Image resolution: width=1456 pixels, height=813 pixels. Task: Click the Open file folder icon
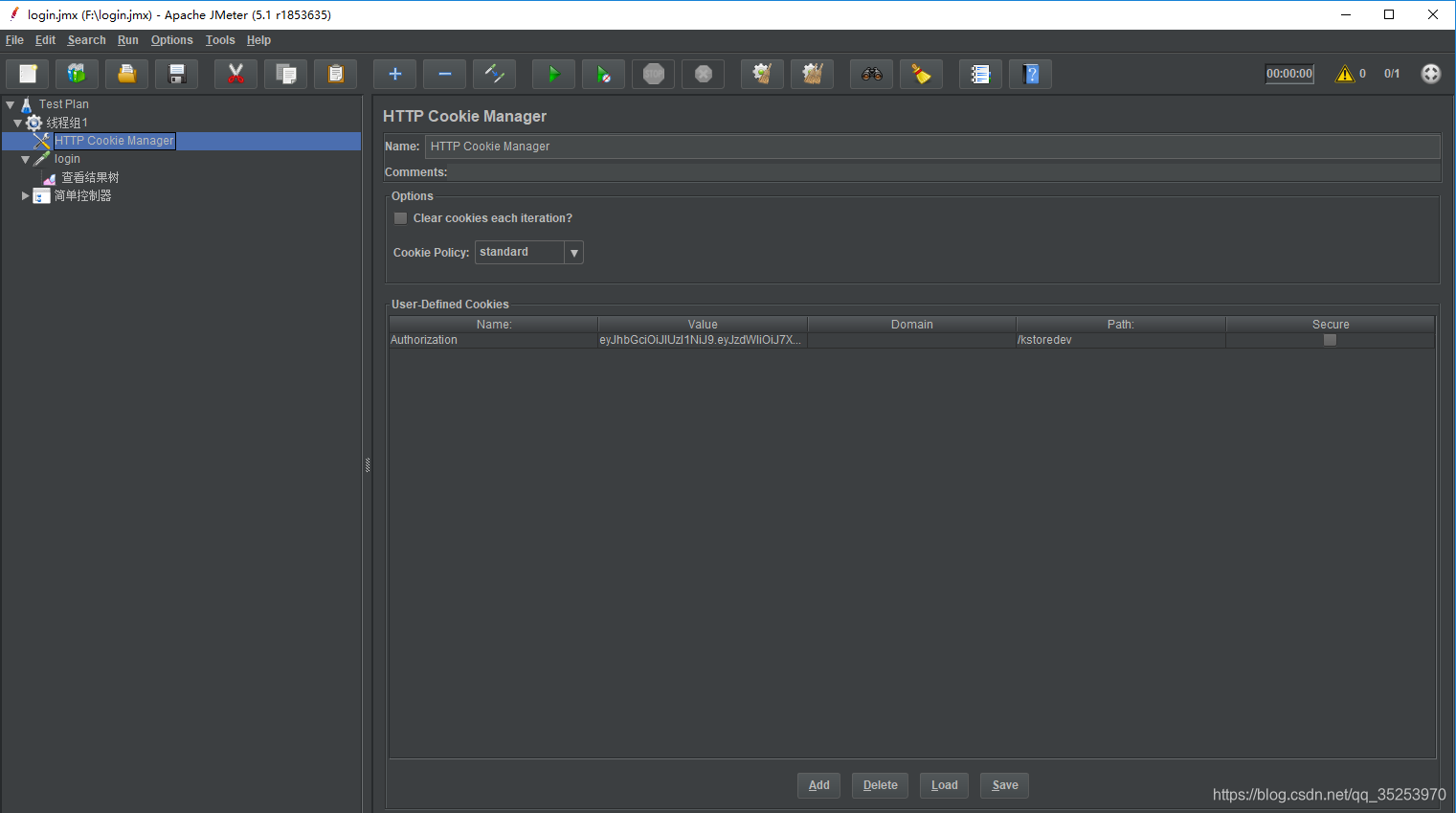126,74
